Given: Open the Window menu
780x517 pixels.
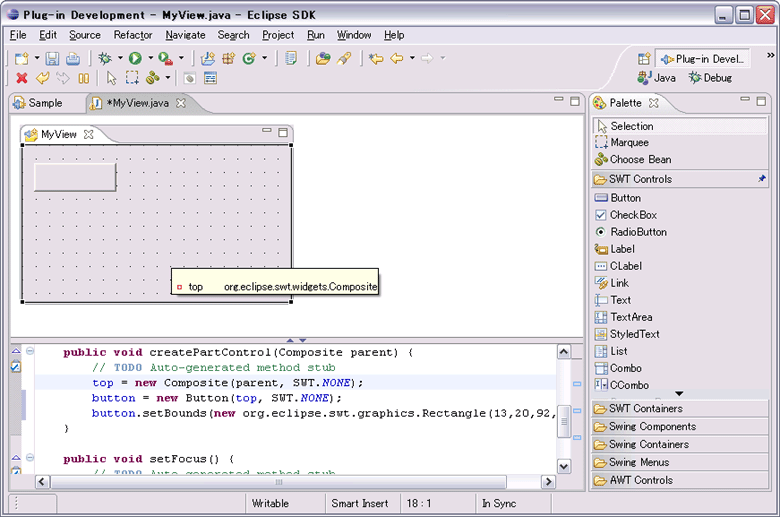Looking at the screenshot, I should click(x=354, y=35).
